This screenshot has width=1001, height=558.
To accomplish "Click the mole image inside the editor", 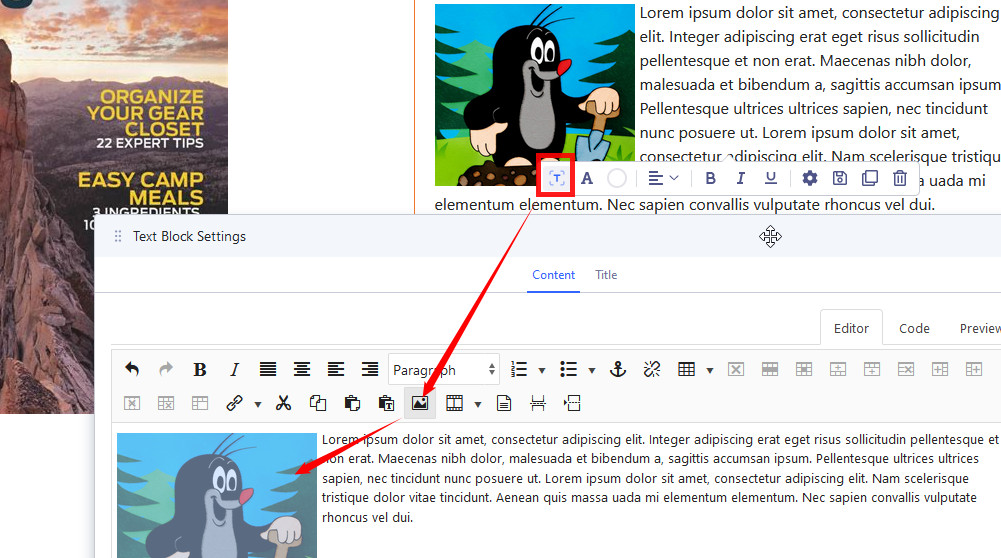I will point(216,494).
